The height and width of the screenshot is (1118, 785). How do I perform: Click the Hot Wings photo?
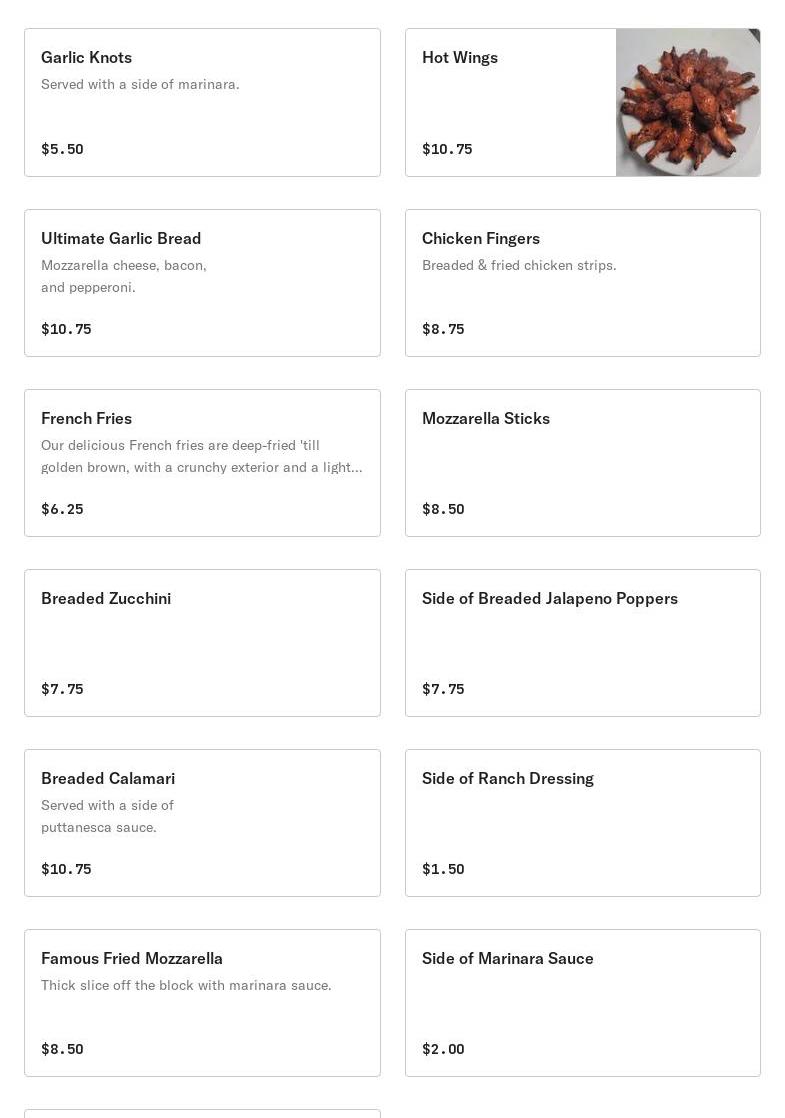(688, 103)
